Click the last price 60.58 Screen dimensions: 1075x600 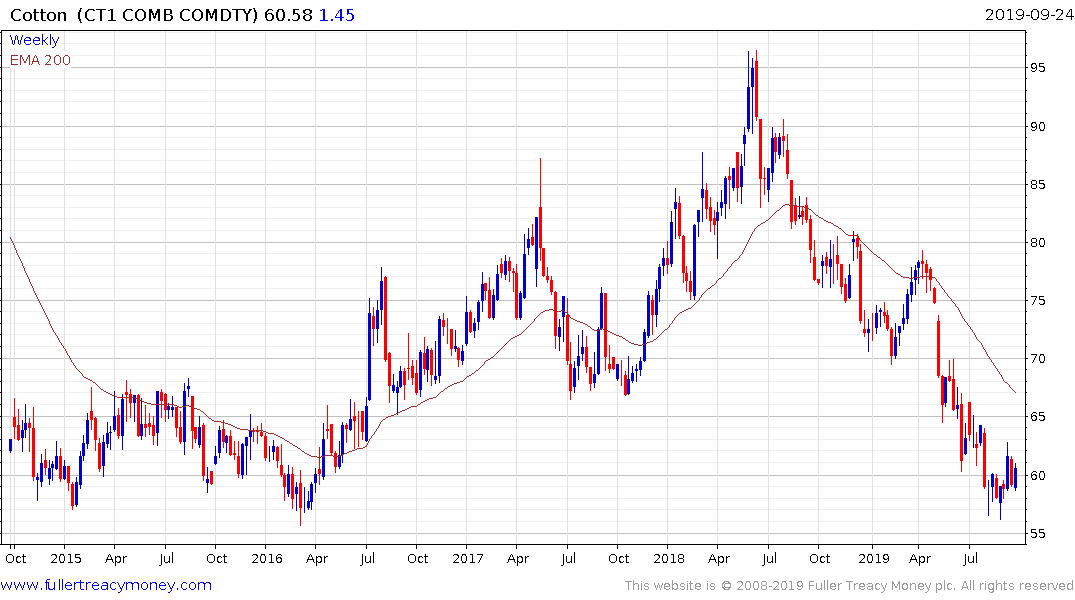tap(288, 15)
